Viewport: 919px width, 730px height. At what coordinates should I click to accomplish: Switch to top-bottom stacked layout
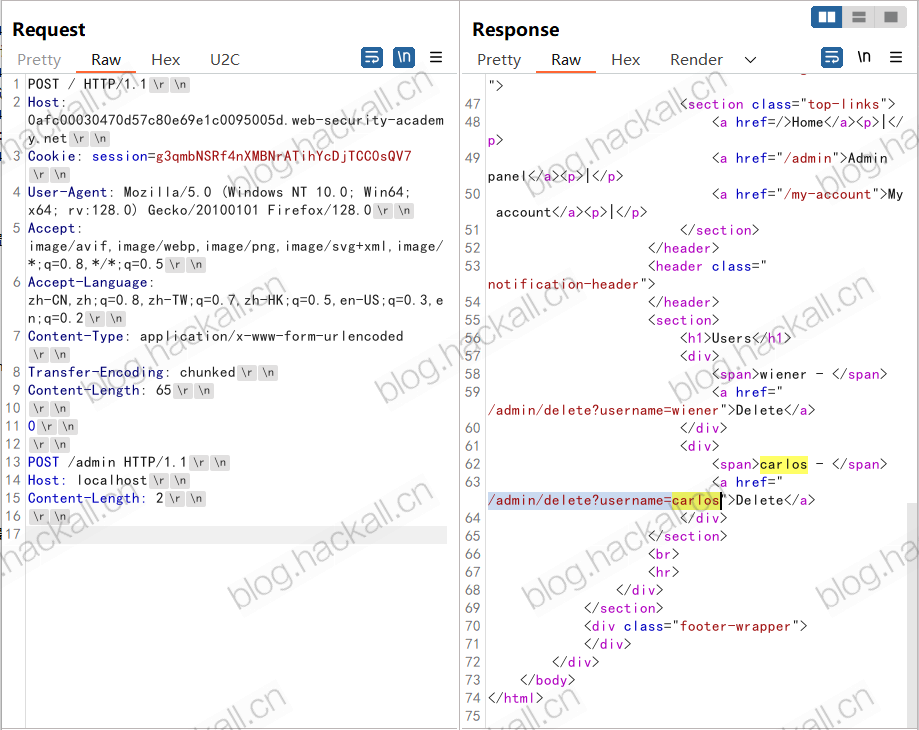point(859,17)
